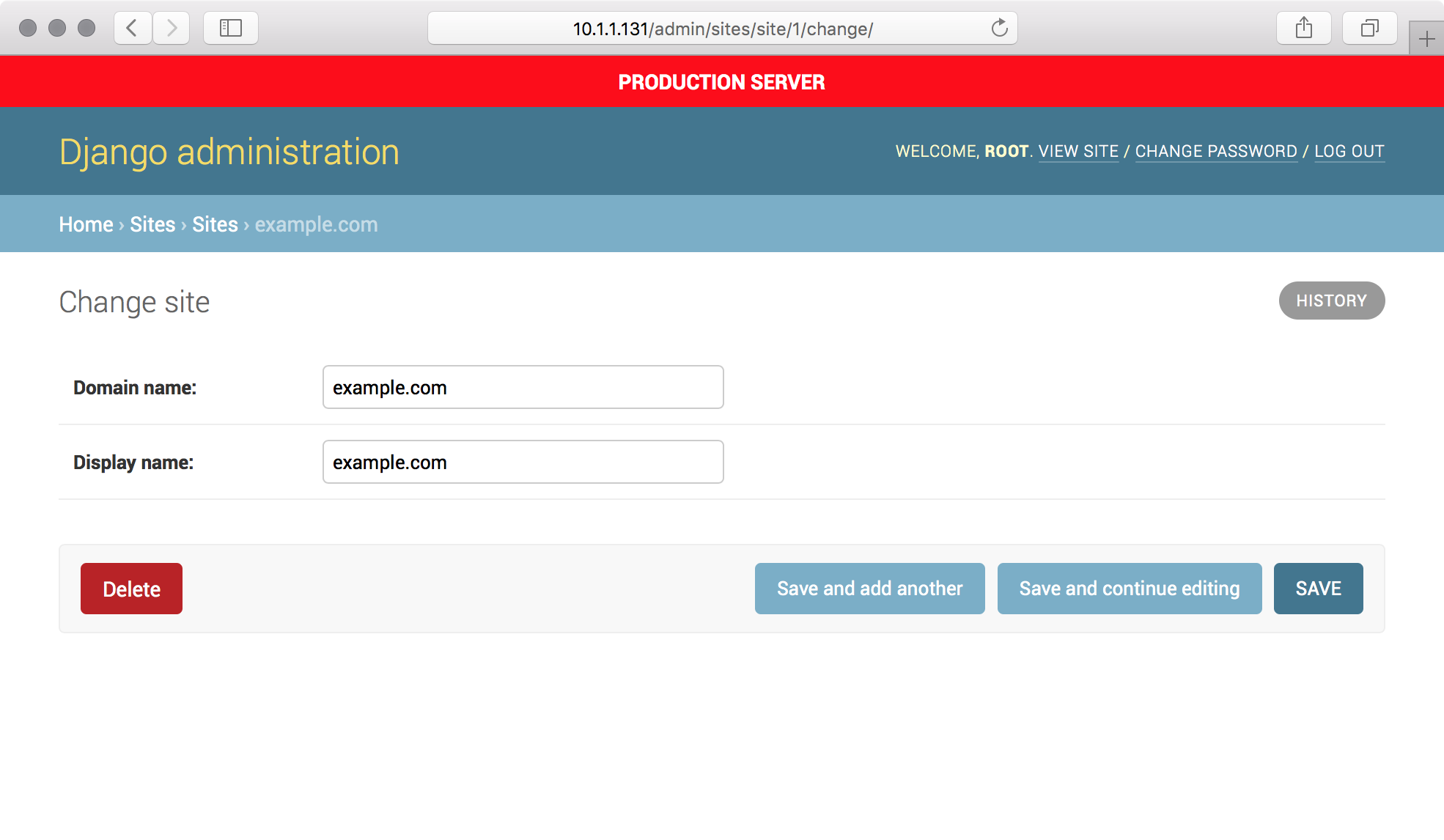Open the share icon in toolbar
The width and height of the screenshot is (1444, 840).
point(1303,29)
